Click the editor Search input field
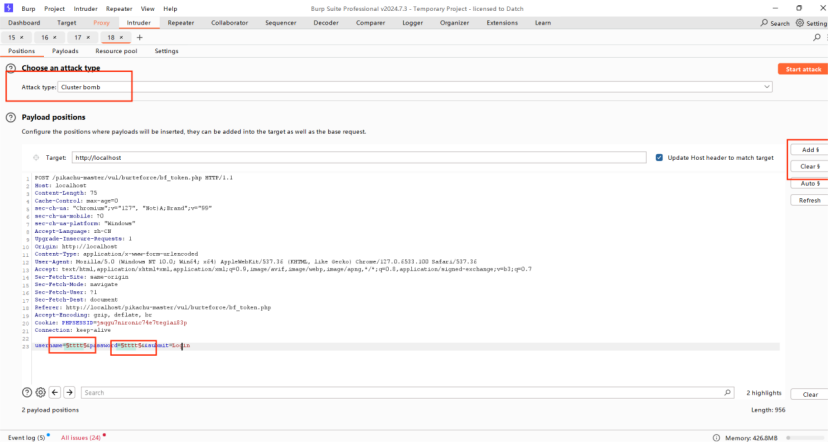 (x=407, y=392)
